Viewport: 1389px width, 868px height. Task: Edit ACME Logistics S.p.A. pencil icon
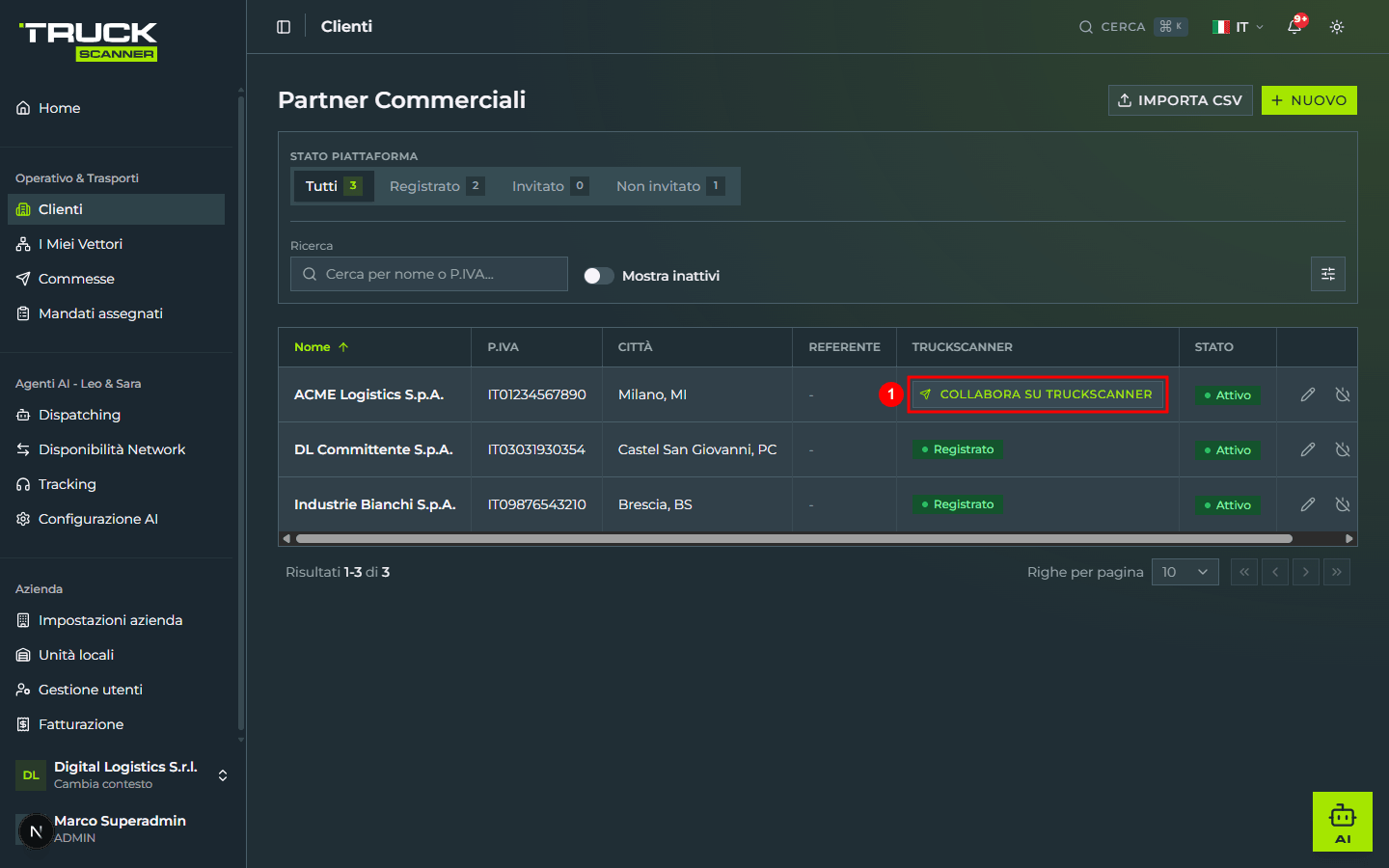pyautogui.click(x=1308, y=394)
